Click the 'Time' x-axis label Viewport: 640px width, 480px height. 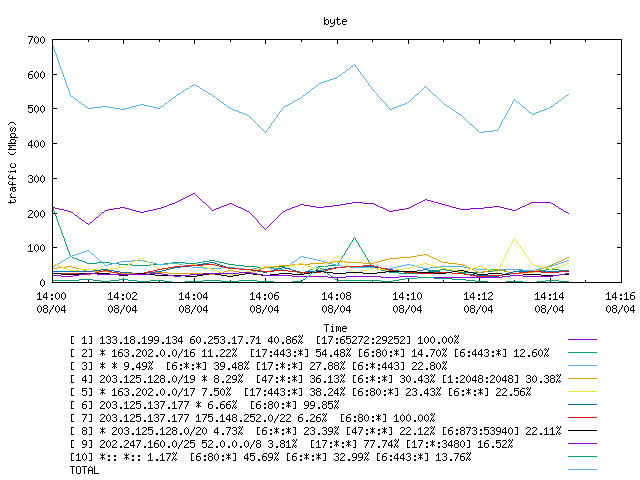[x=335, y=328]
